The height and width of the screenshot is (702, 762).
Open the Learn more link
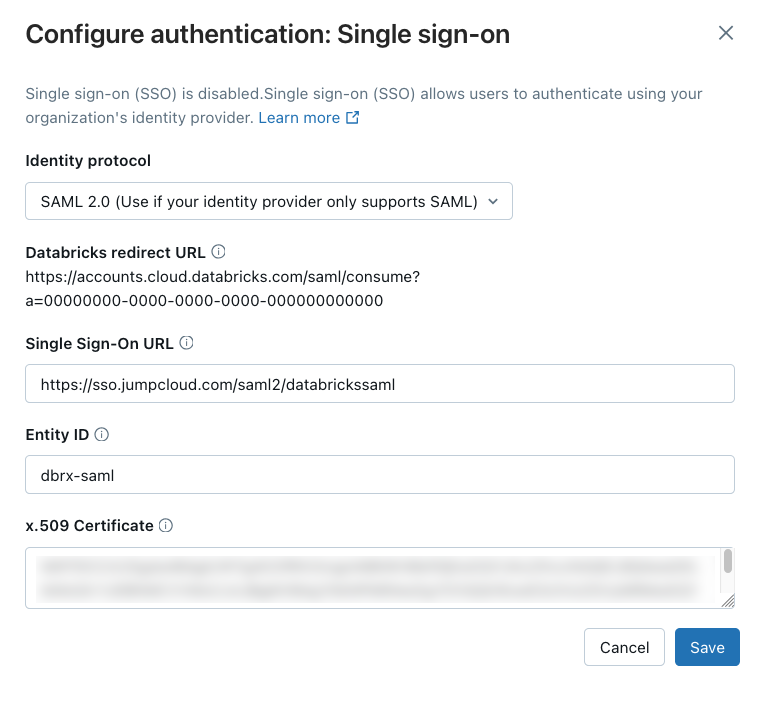click(x=299, y=118)
